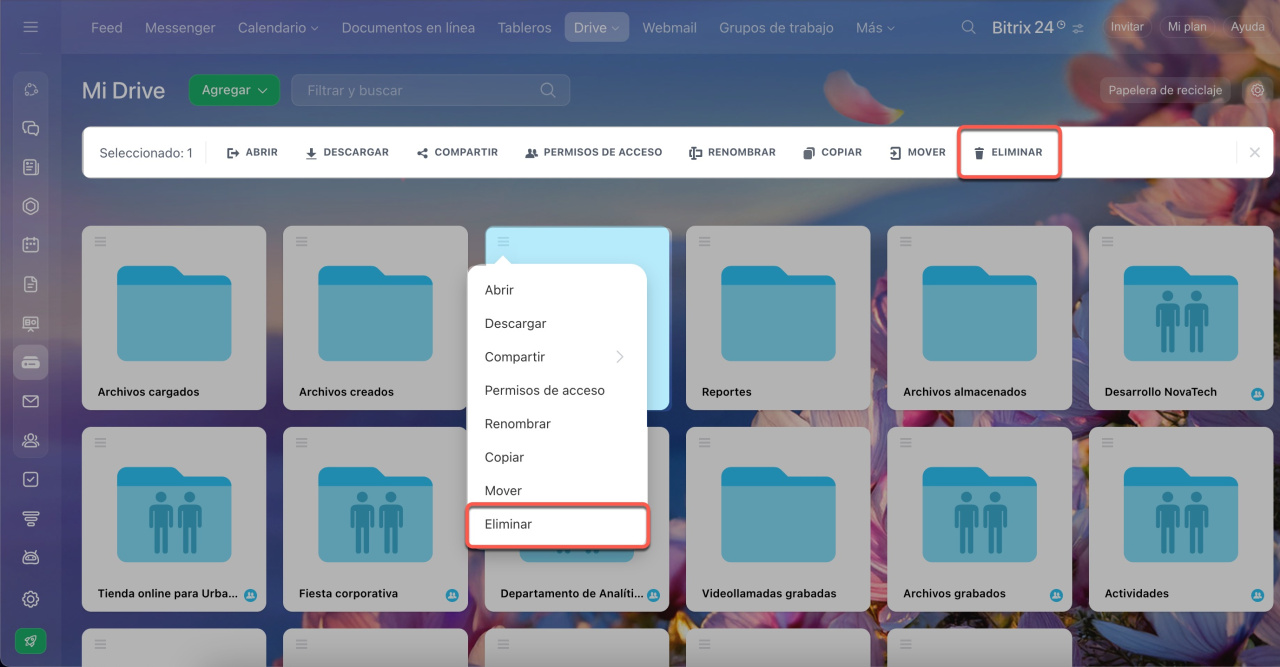The image size is (1280, 667).
Task: Open the settings gear icon in the sidebar
Action: coord(30,599)
